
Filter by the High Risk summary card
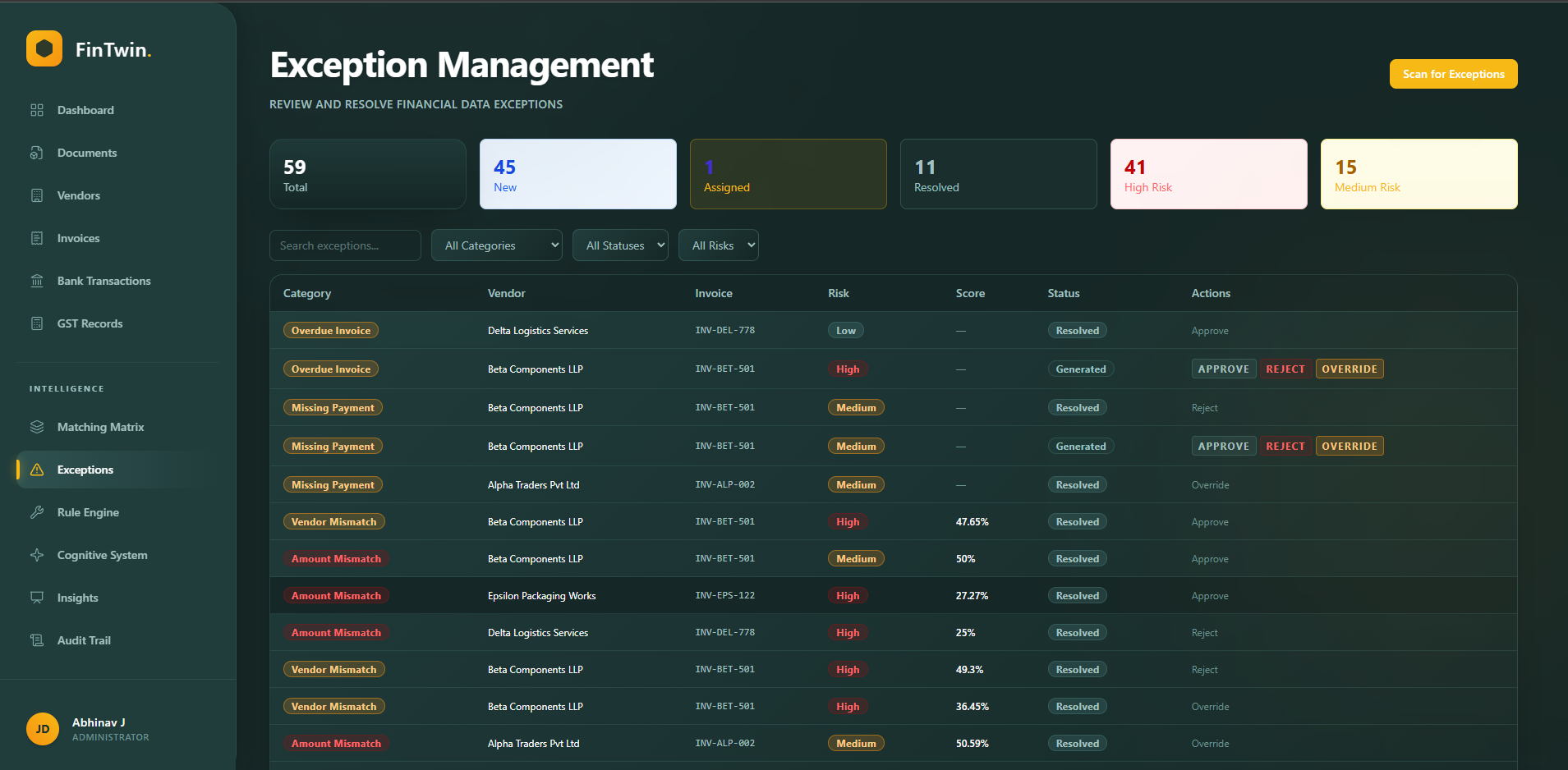point(1208,174)
